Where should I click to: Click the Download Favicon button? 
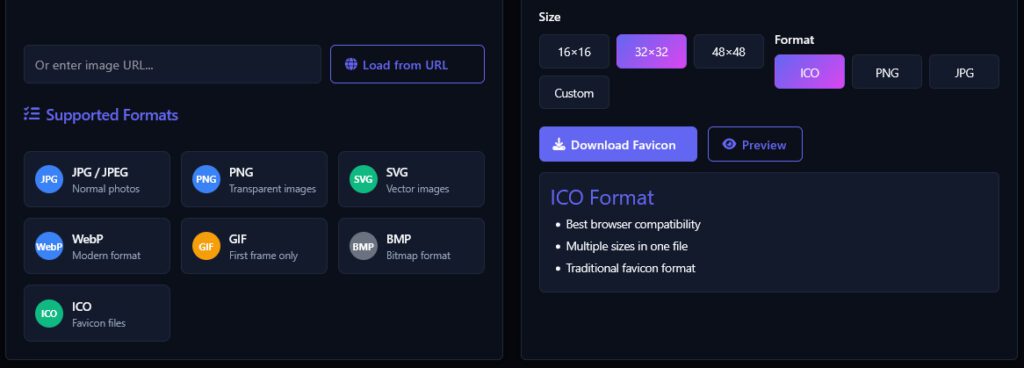click(618, 144)
